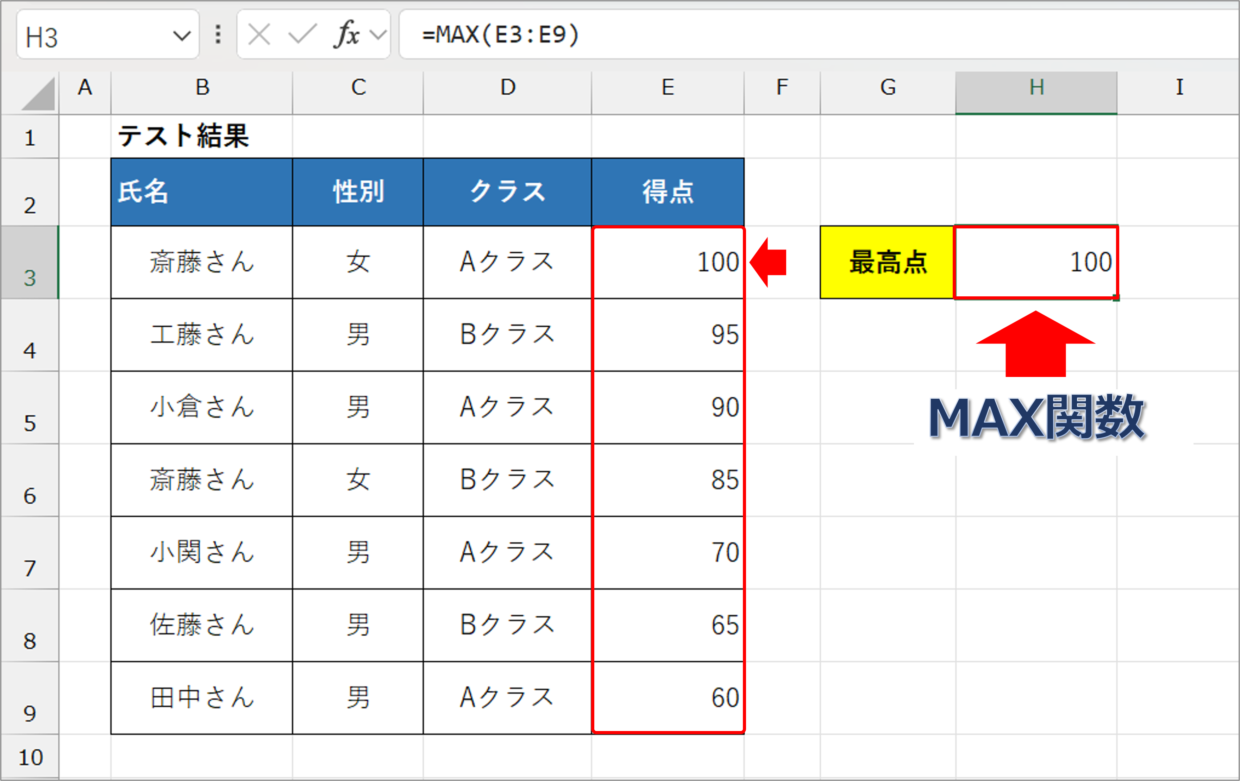
Task: Click the Bクラス cell in row 8
Action: click(x=508, y=625)
